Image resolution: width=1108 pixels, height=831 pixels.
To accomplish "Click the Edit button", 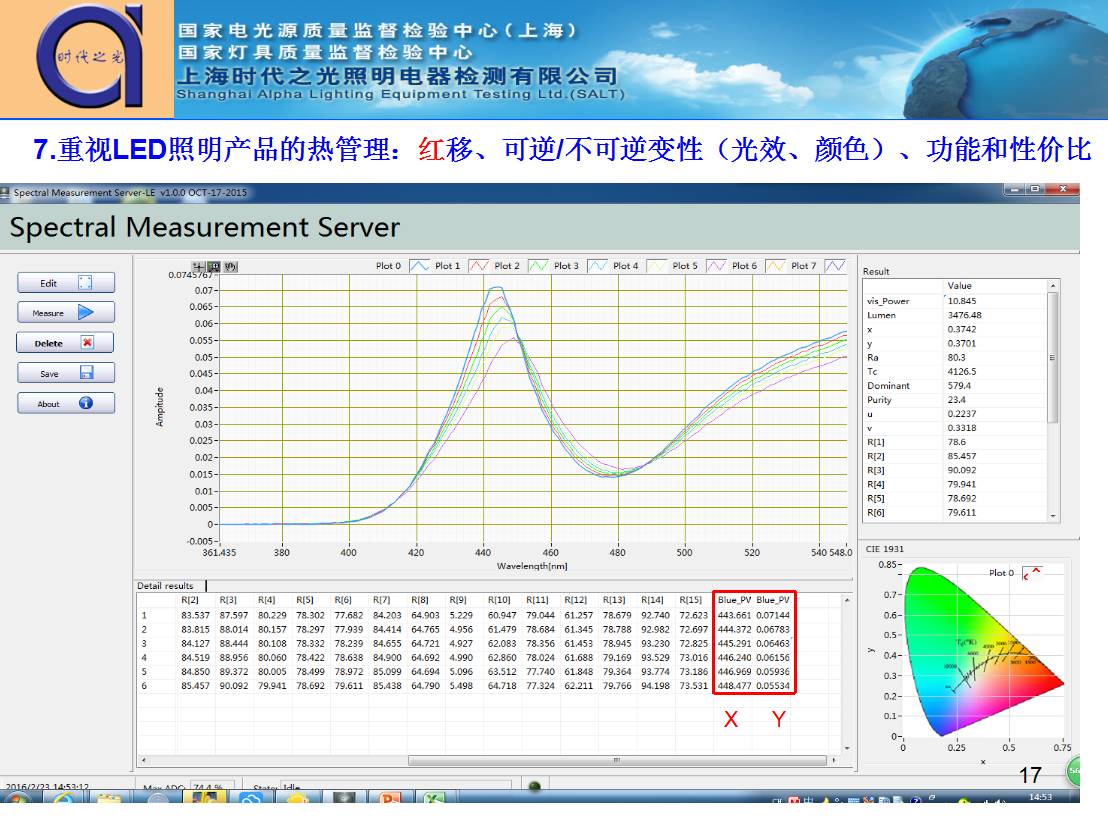I will click(66, 283).
